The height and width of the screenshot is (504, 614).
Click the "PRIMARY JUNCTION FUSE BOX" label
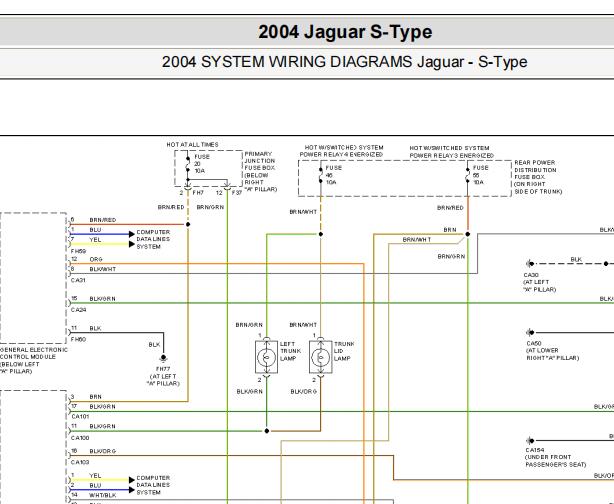point(260,161)
